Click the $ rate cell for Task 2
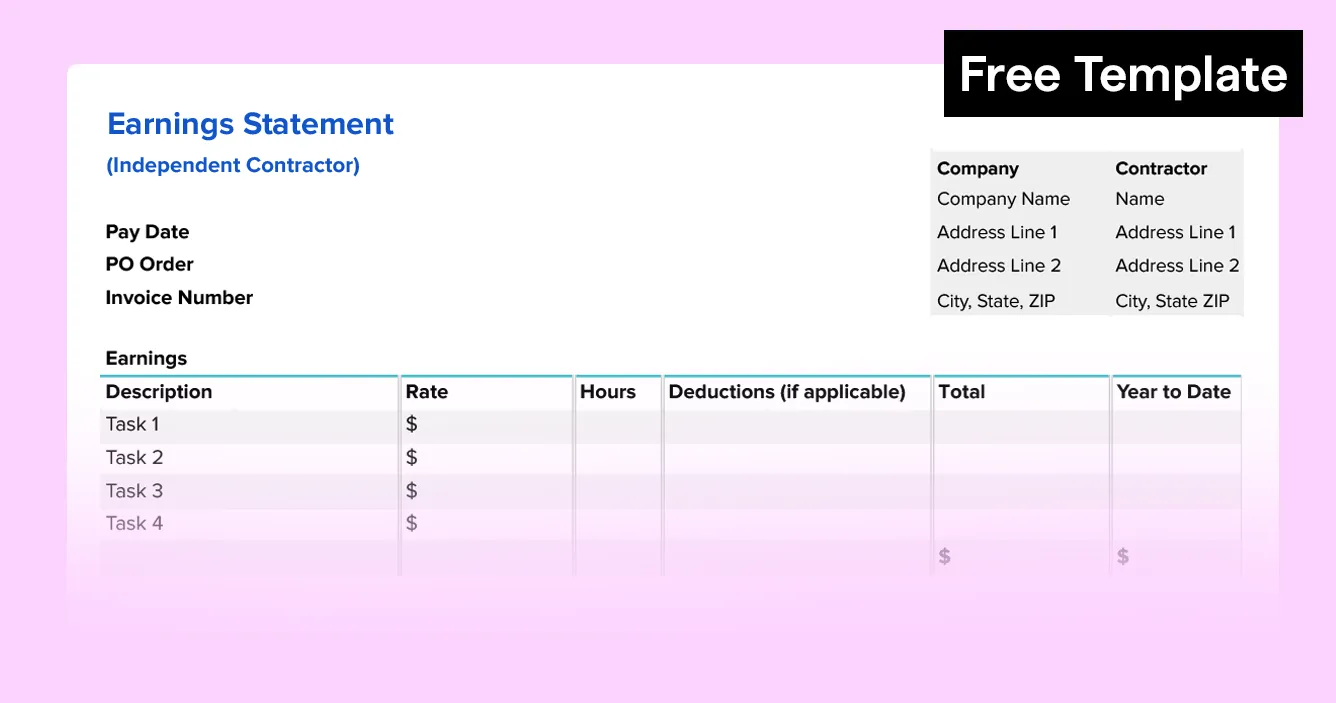The height and width of the screenshot is (703, 1336). click(487, 457)
